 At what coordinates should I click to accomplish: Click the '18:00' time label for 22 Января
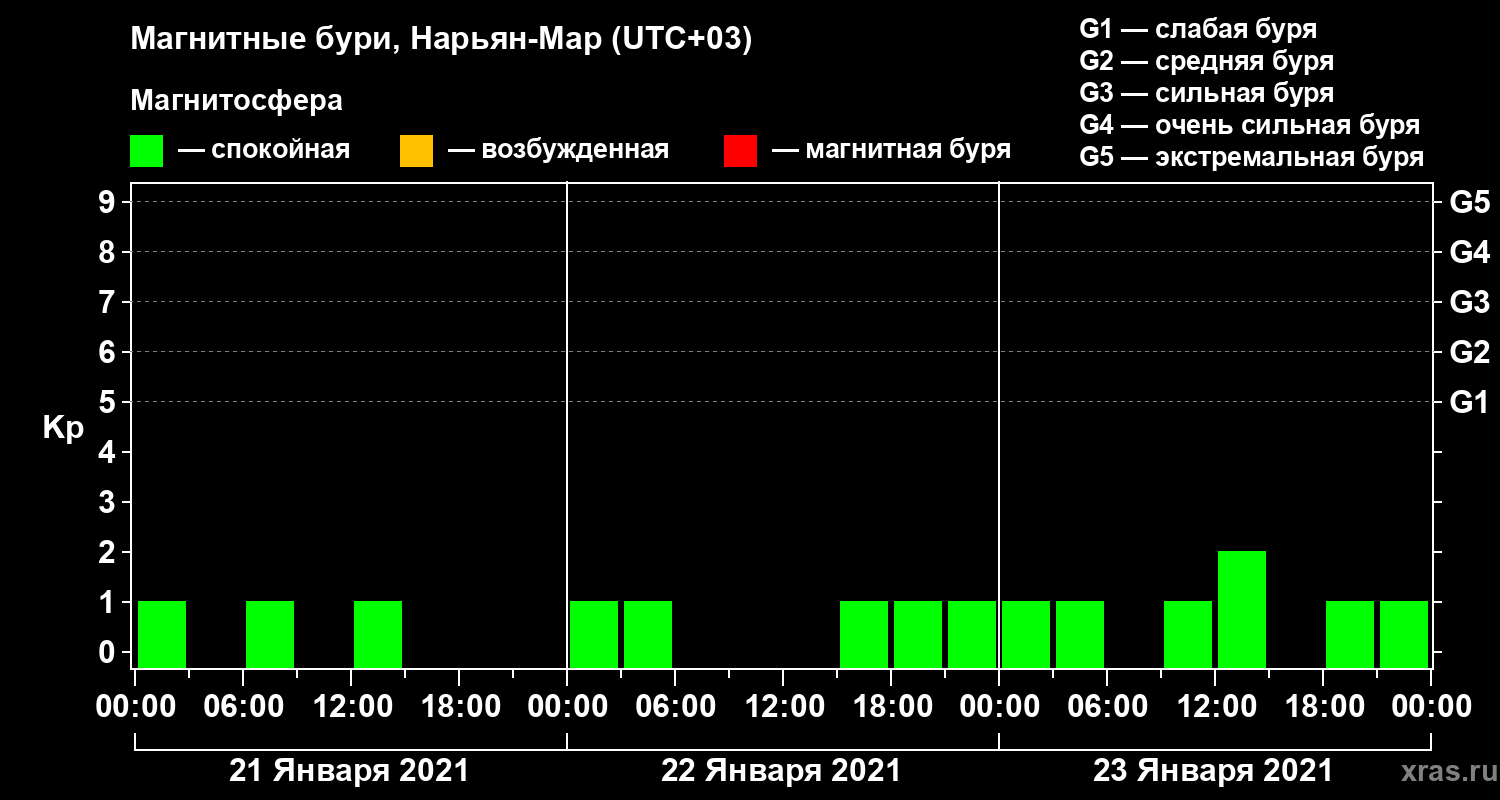[x=891, y=706]
